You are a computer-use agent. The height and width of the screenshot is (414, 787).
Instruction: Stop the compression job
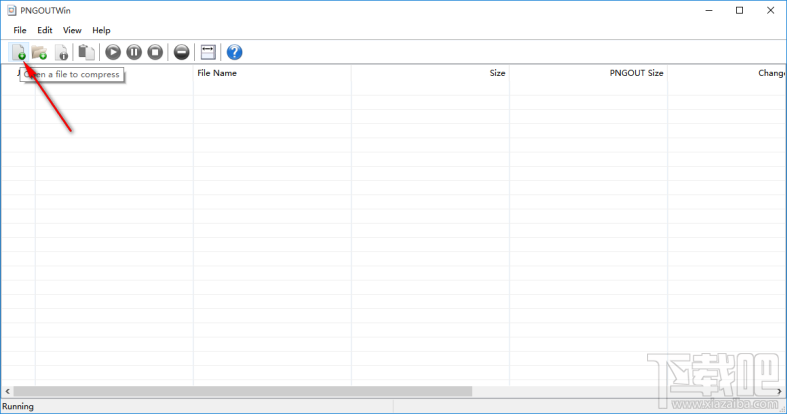(155, 52)
